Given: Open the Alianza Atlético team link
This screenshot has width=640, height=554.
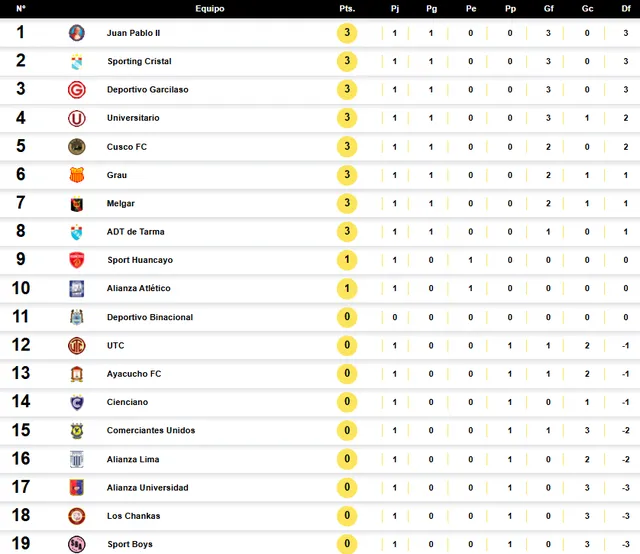Looking at the screenshot, I should click(x=139, y=288).
